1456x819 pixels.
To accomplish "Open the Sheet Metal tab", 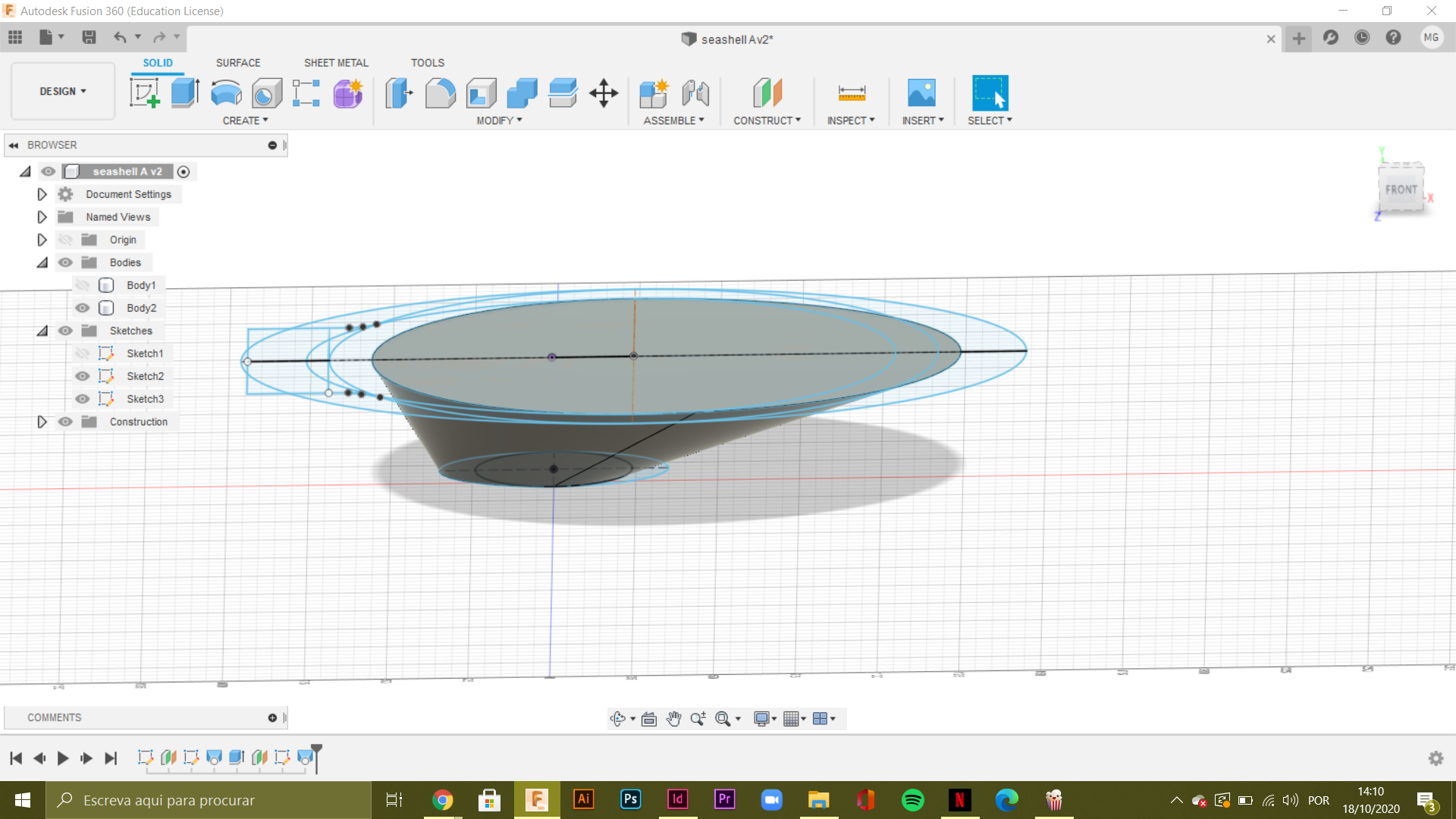I will (336, 62).
